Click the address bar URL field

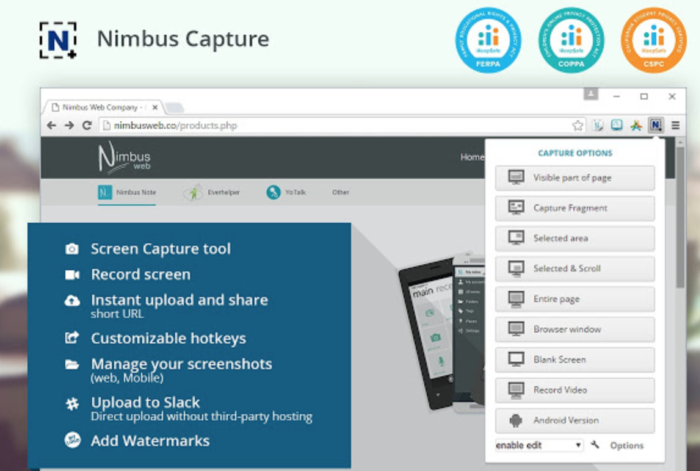(342, 125)
